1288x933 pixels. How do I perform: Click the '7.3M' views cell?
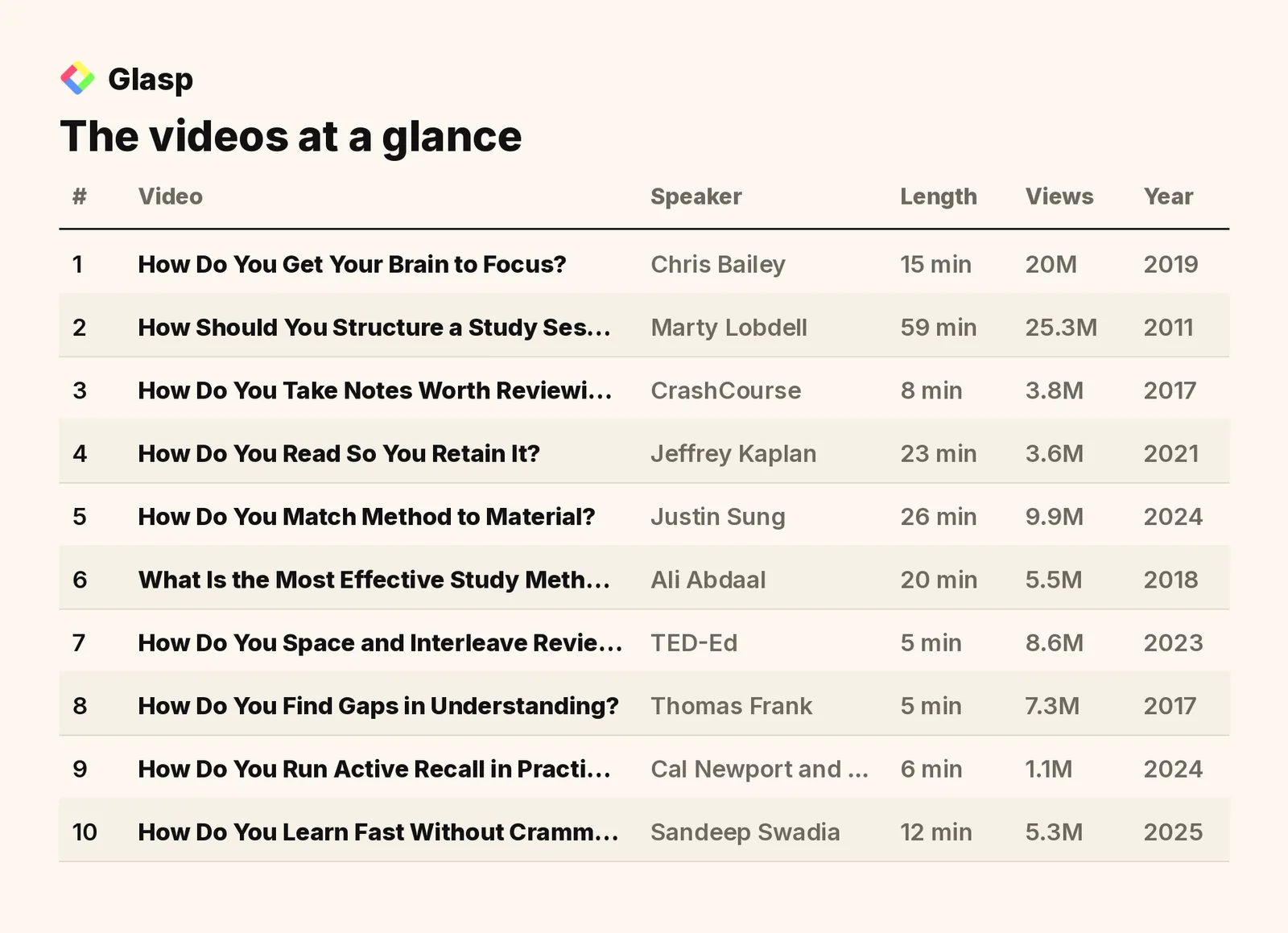tap(1052, 706)
